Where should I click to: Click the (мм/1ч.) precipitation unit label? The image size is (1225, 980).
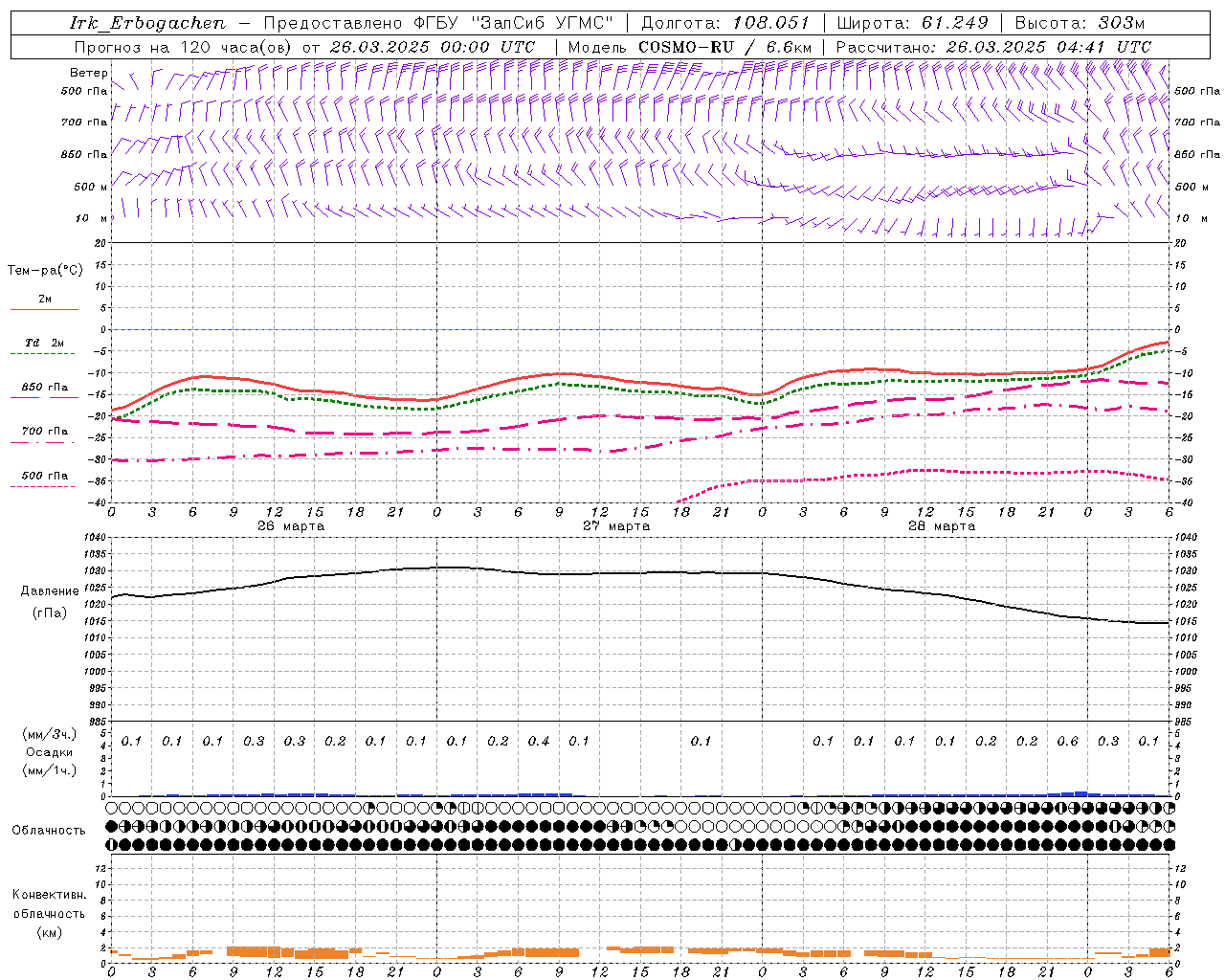(50, 770)
